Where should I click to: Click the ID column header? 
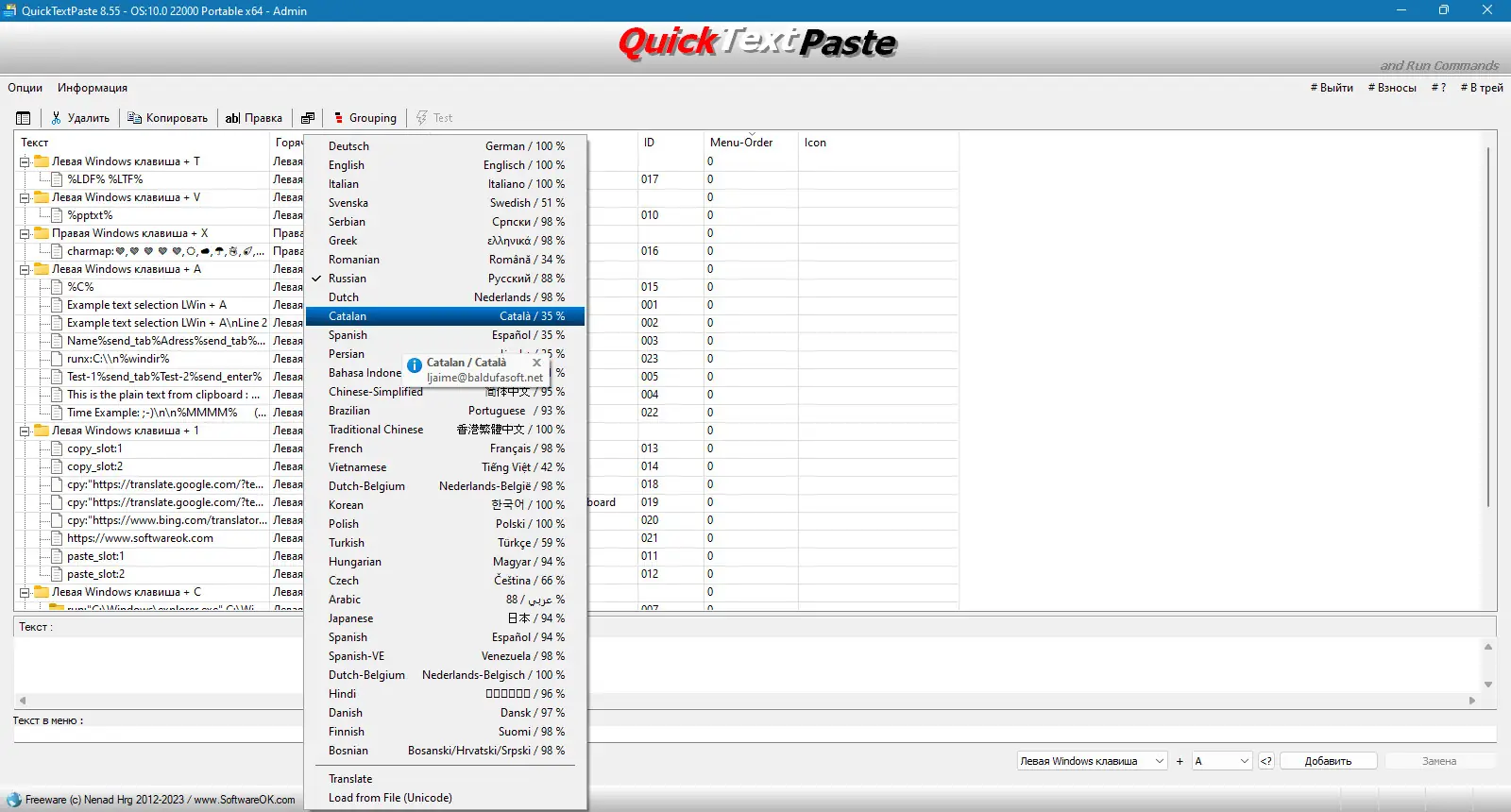[671, 143]
